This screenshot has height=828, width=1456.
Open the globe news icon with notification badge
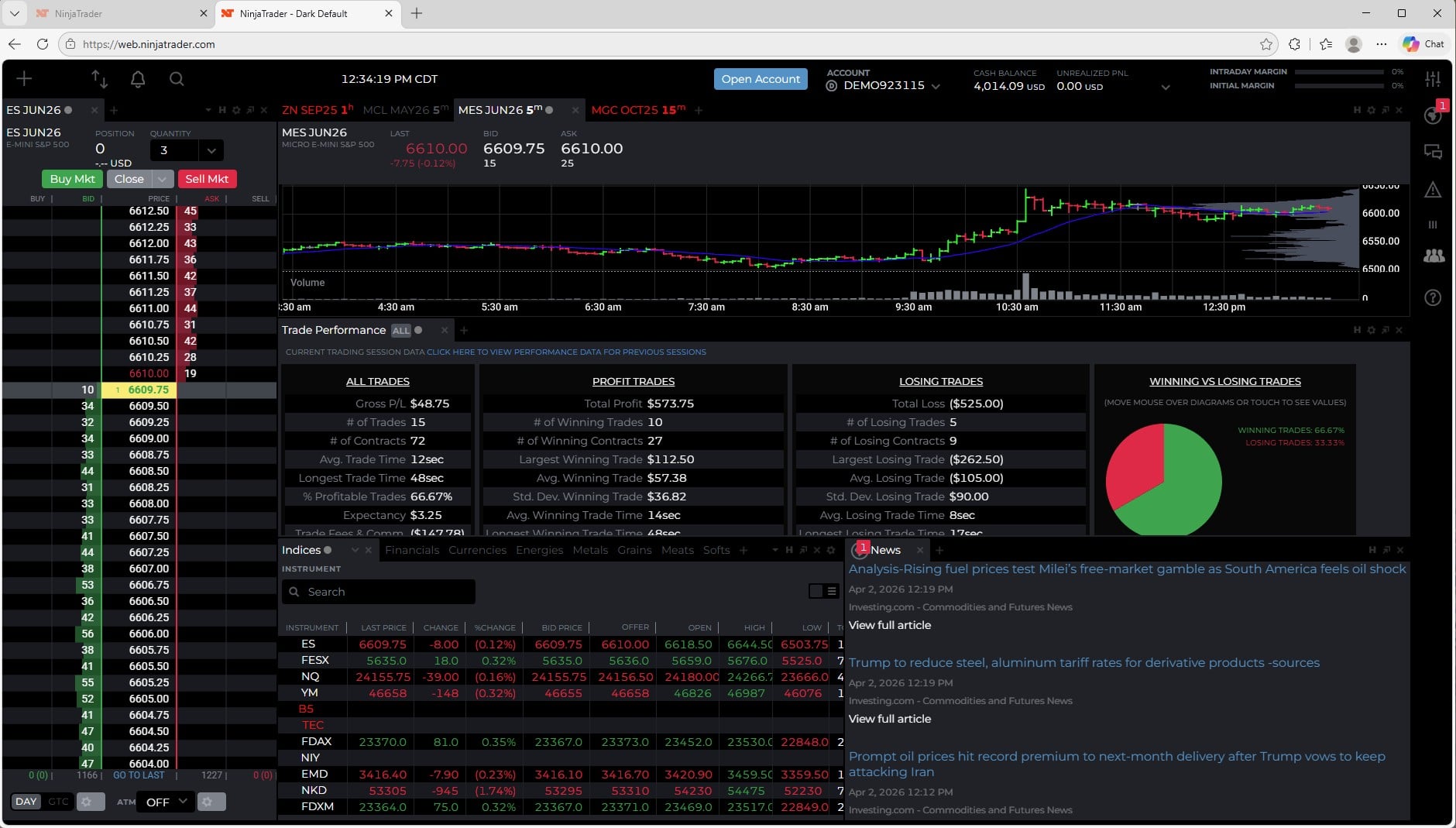1434,115
